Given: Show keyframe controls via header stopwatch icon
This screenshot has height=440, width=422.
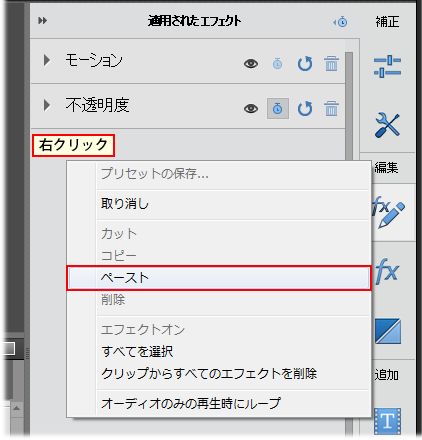Looking at the screenshot, I should [340, 22].
